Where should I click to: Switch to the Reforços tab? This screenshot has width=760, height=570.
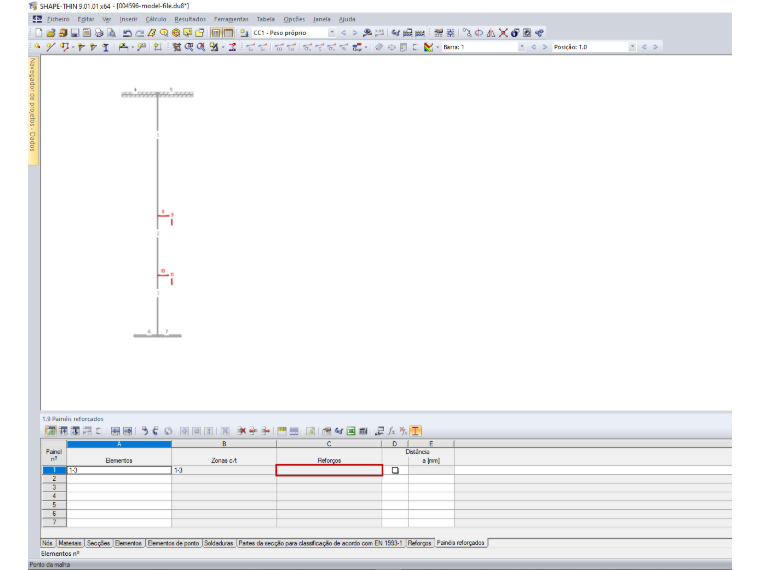tap(420, 543)
